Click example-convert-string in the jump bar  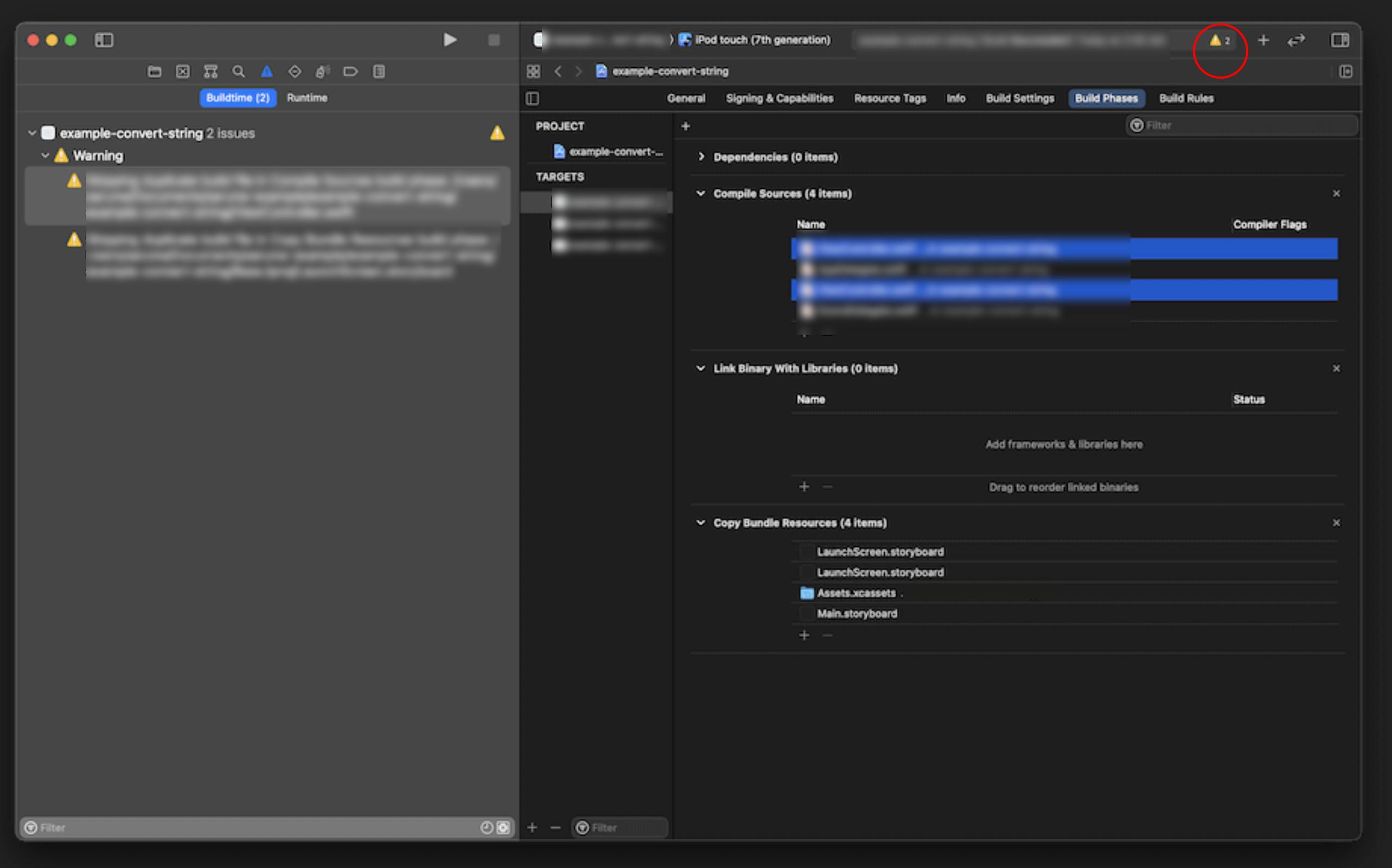(662, 72)
